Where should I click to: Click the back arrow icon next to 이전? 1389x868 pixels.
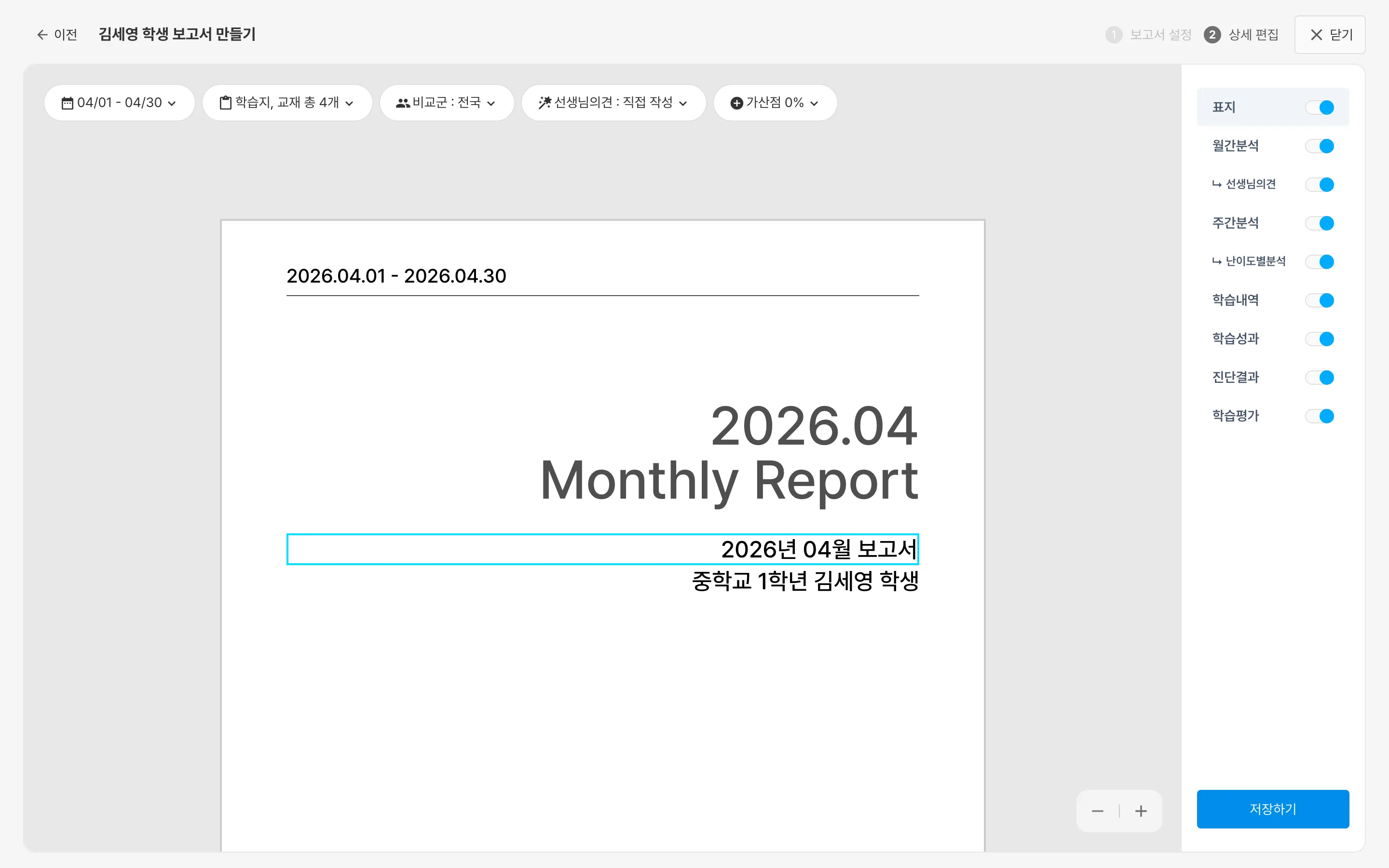click(42, 34)
